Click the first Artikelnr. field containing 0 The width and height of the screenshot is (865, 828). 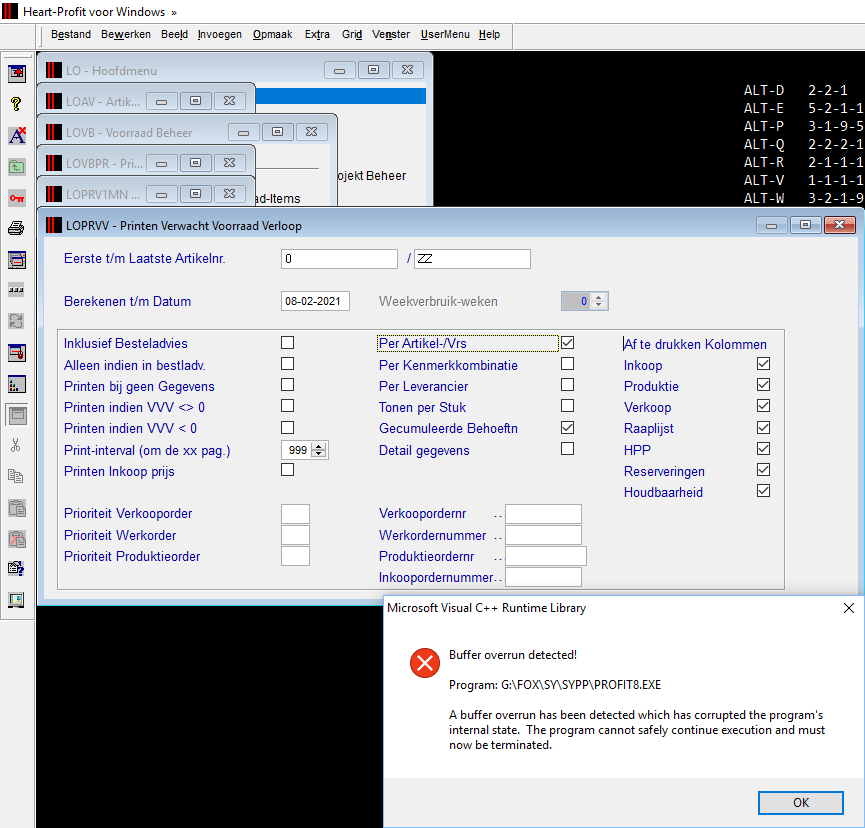pyautogui.click(x=339, y=259)
